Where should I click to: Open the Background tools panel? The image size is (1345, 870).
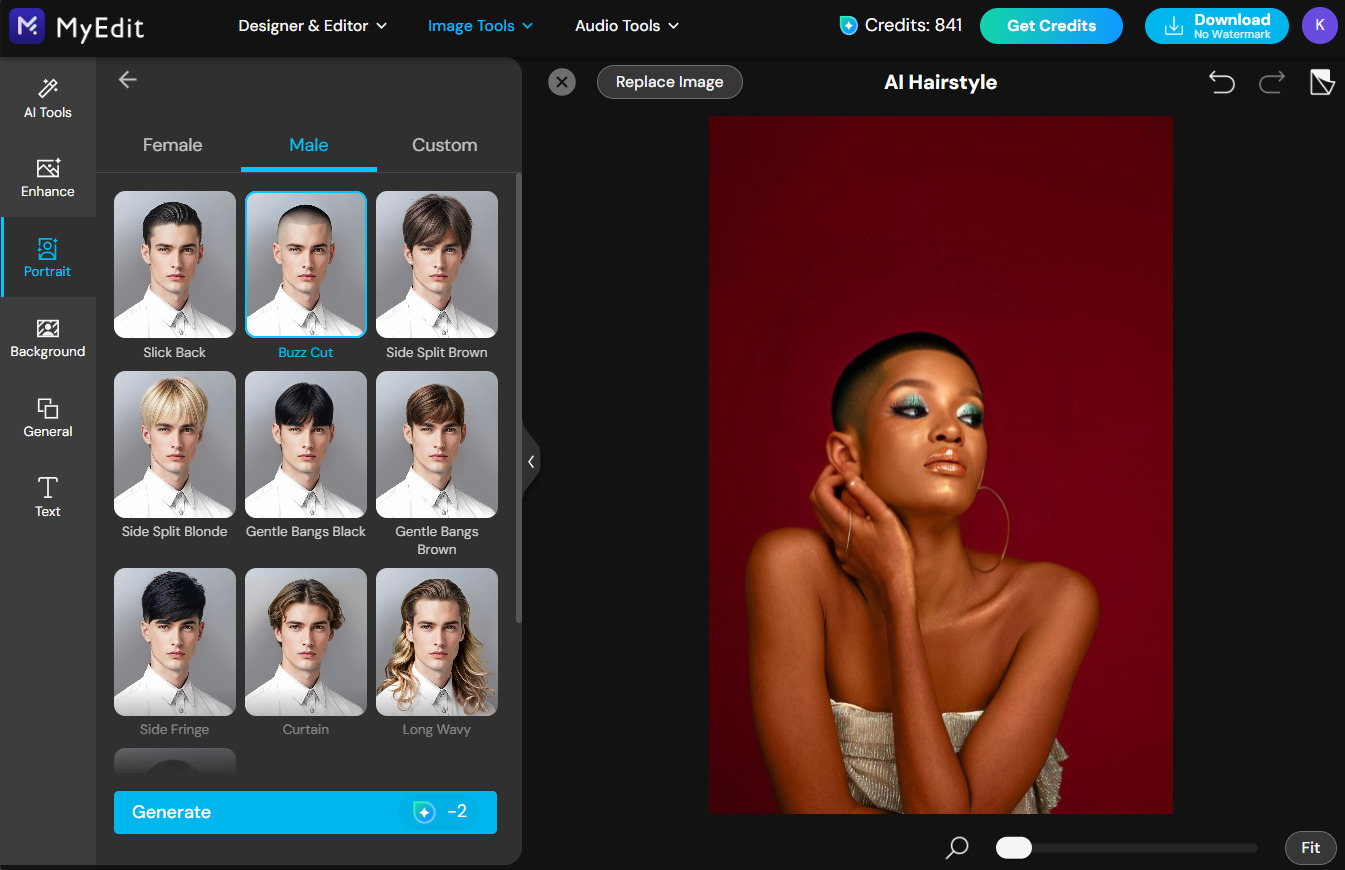tap(47, 337)
